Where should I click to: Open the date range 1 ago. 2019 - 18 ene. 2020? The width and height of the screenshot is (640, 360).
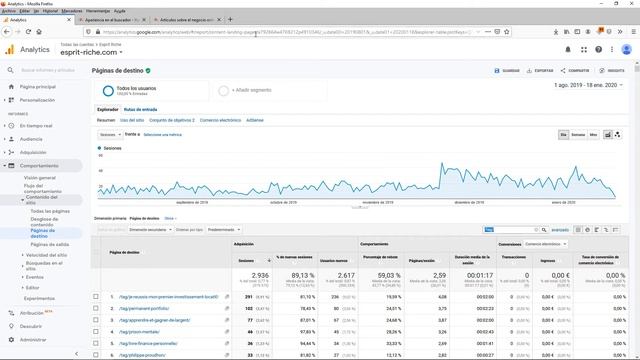pos(588,85)
